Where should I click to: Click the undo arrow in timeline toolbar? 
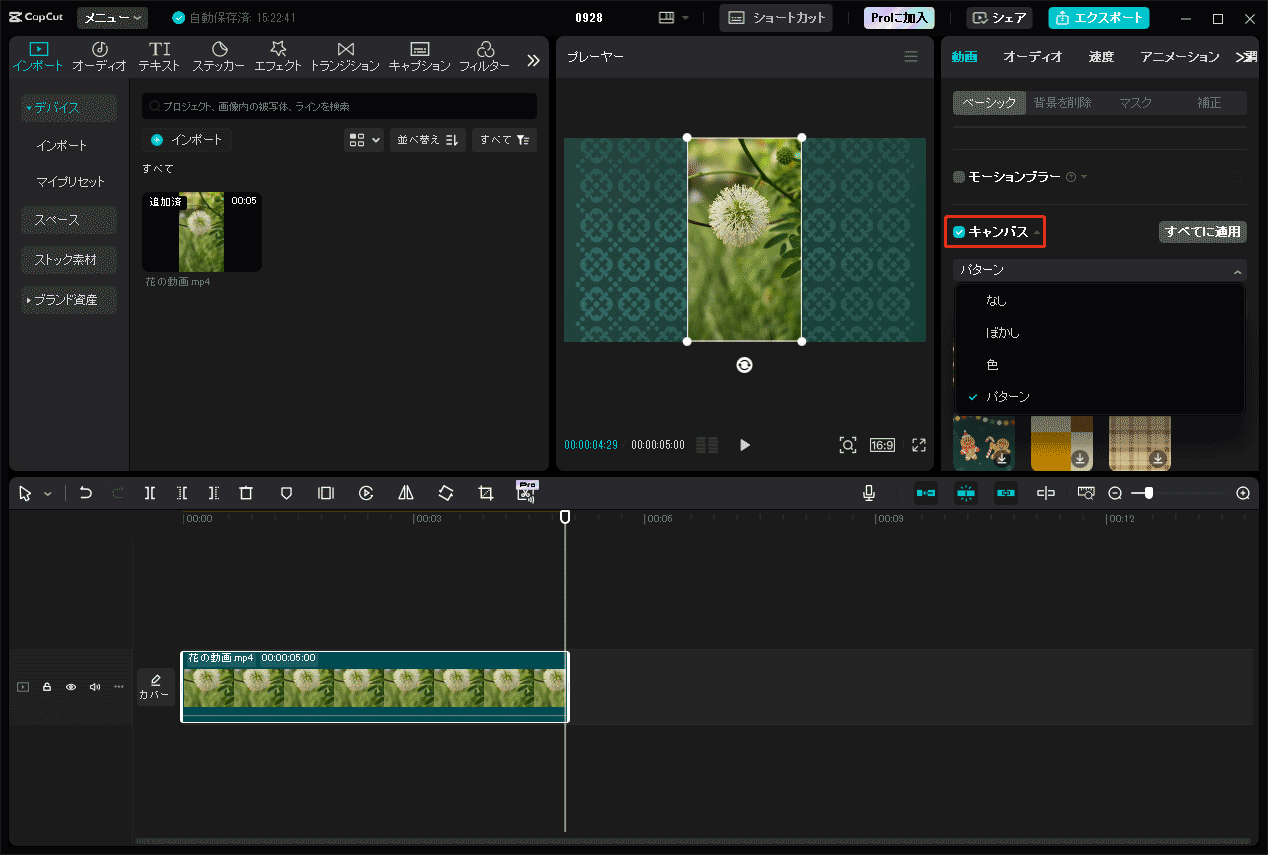pos(86,493)
